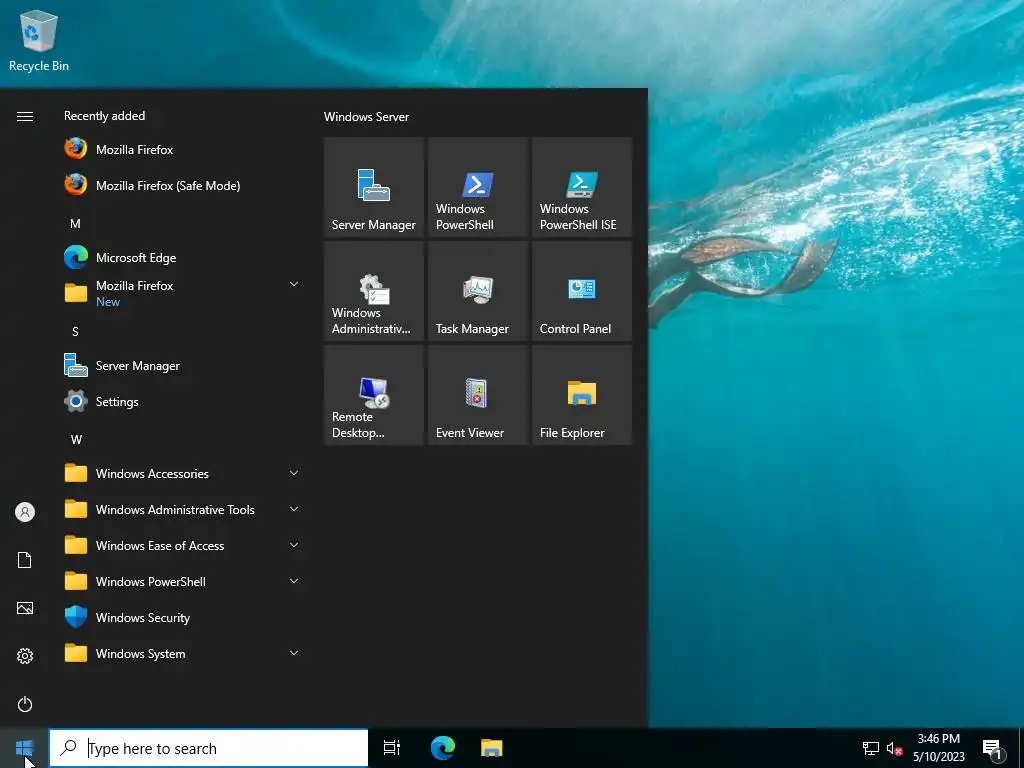
Task: Open the user account icon in Start rail
Action: (x=25, y=512)
